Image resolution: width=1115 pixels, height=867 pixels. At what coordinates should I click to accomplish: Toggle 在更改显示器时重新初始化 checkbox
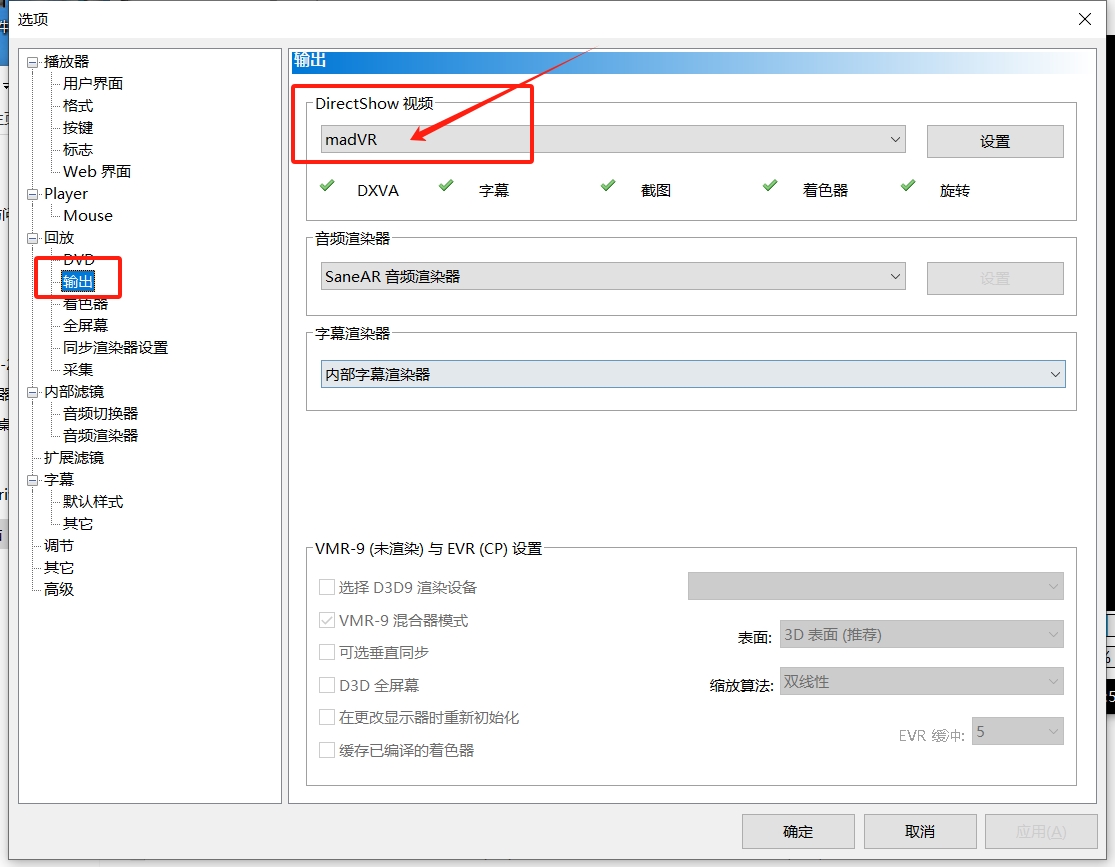pyautogui.click(x=327, y=717)
